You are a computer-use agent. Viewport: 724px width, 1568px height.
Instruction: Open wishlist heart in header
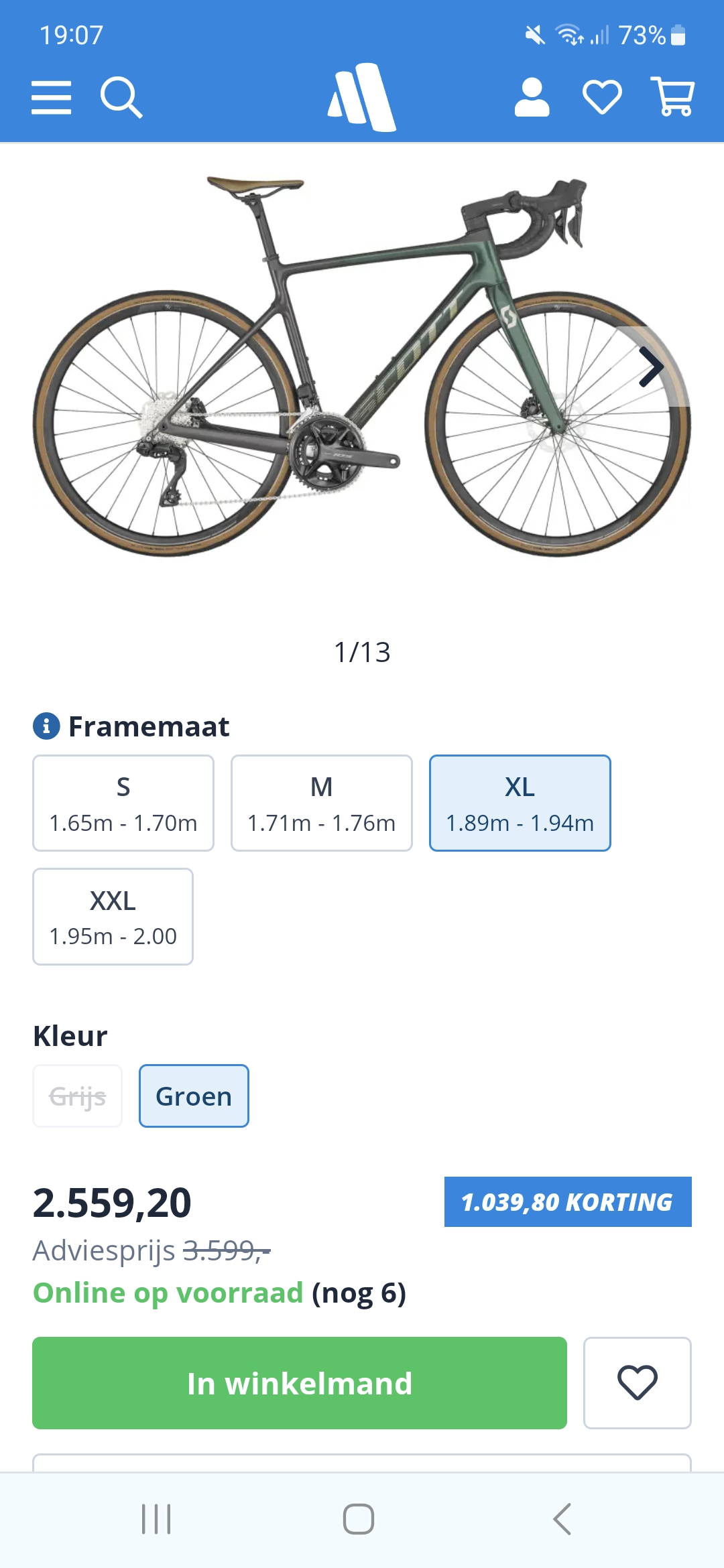(x=602, y=98)
